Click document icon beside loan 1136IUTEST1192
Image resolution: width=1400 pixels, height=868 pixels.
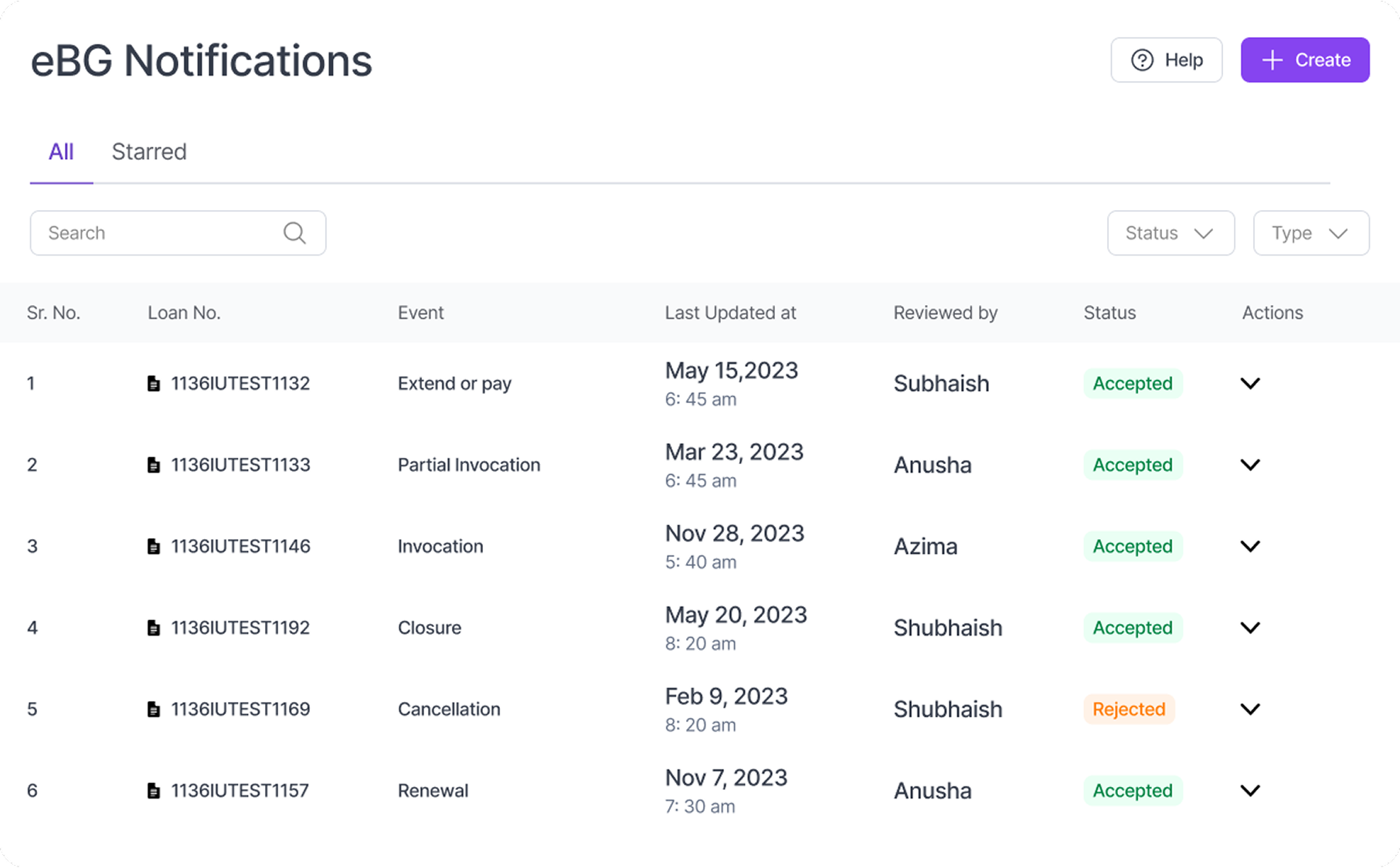[154, 628]
